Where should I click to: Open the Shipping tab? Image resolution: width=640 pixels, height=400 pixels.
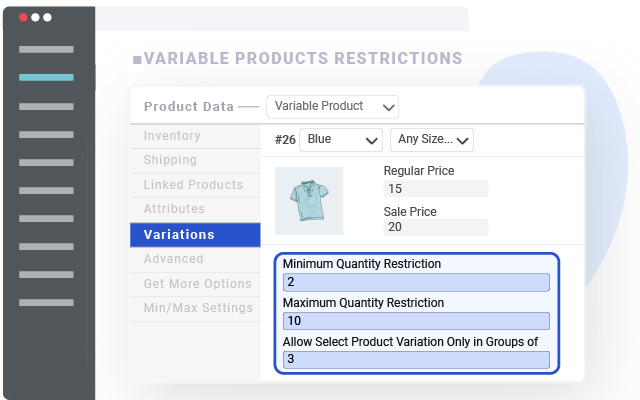tap(170, 160)
